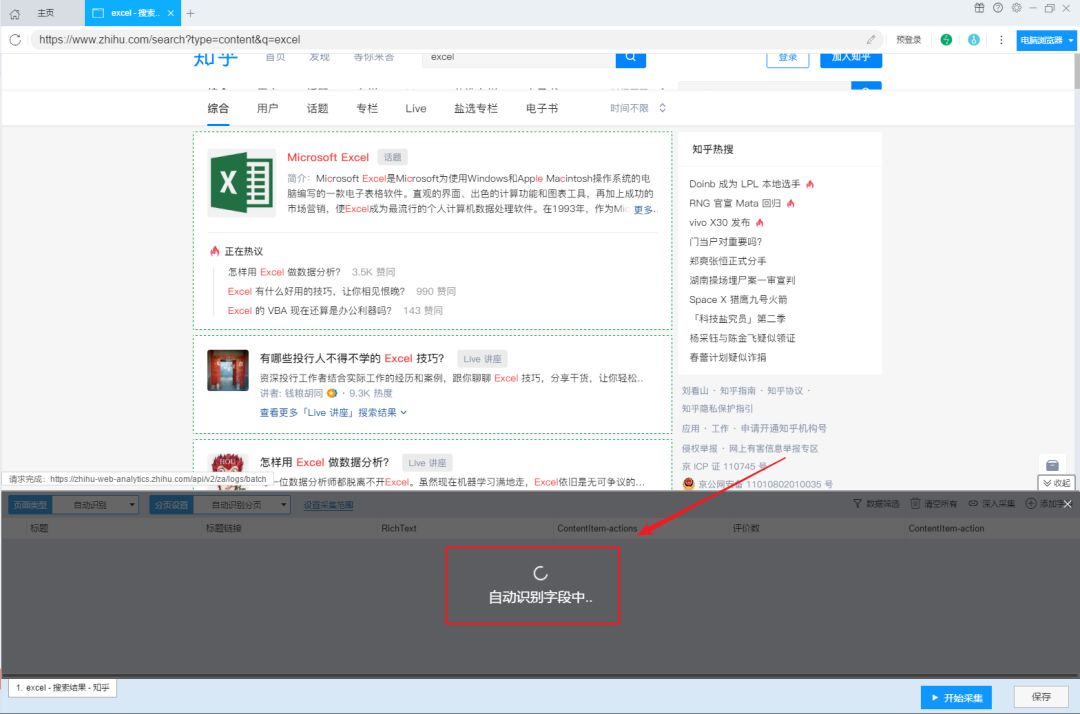Click the data filter funnel icon

[857, 504]
